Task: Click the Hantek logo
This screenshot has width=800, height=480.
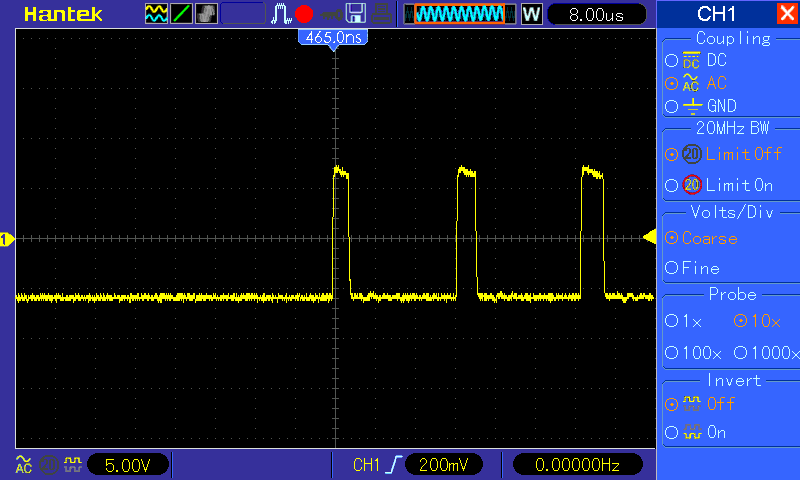Action: 63,14
